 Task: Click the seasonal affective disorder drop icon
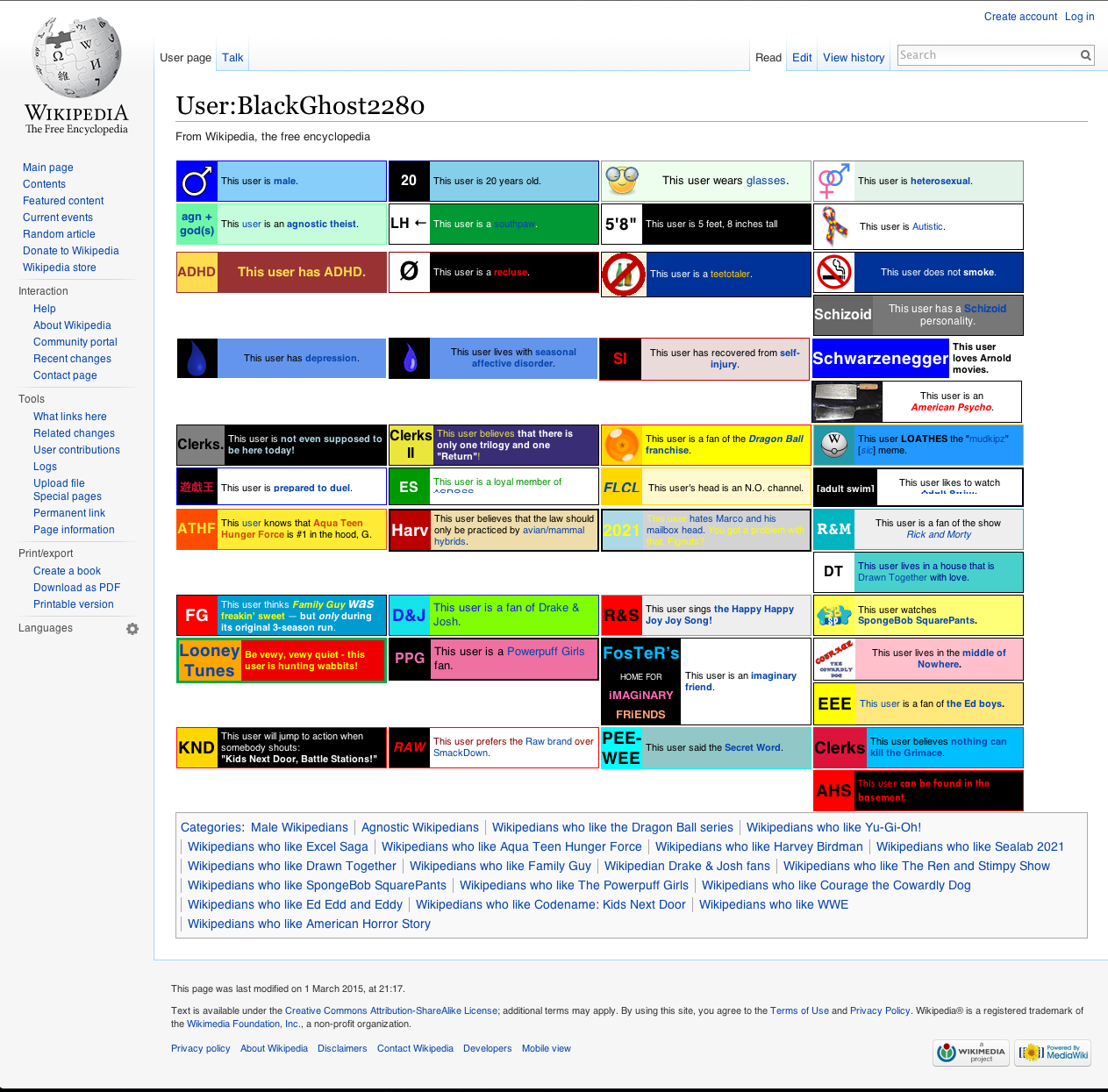tap(410, 358)
